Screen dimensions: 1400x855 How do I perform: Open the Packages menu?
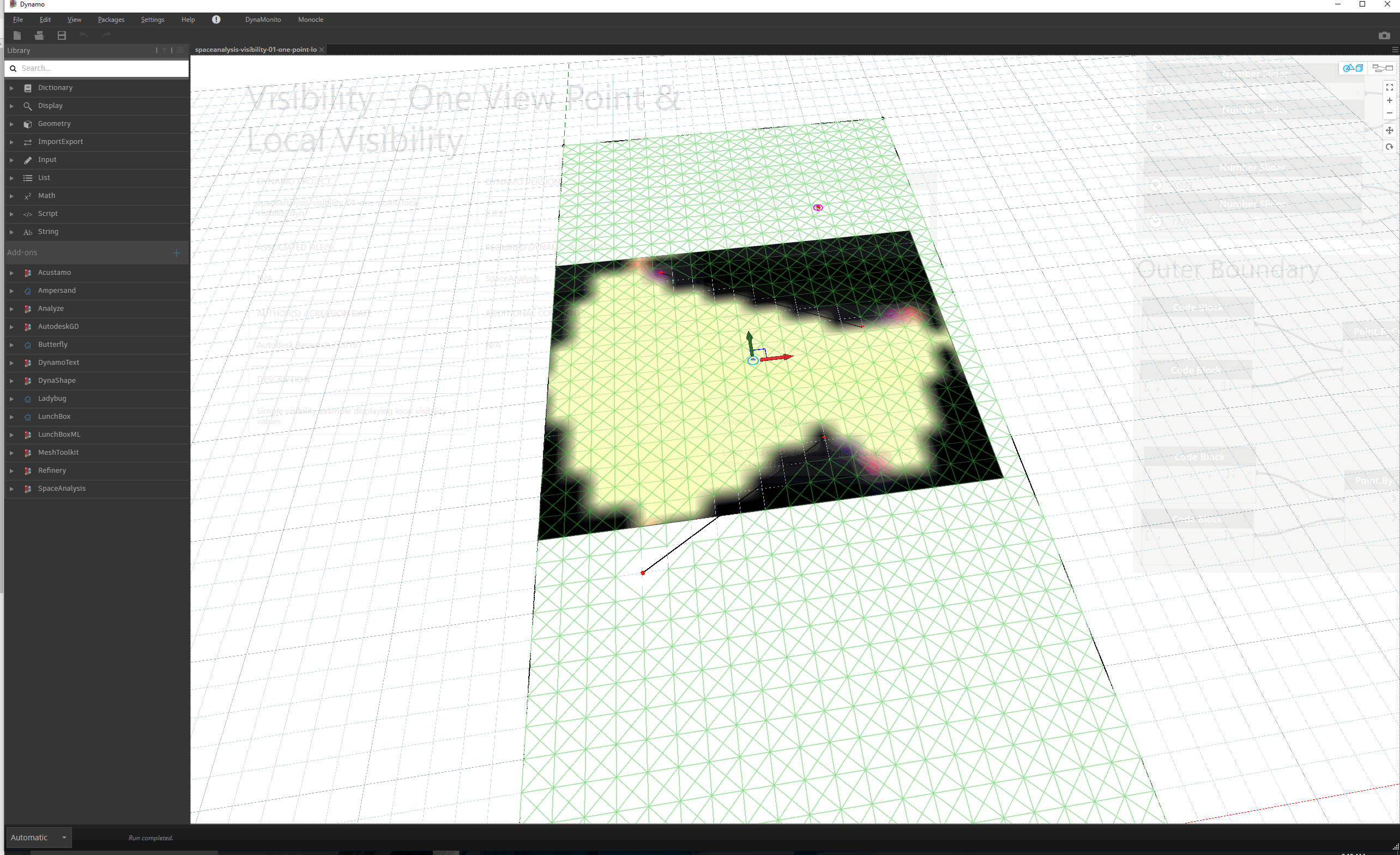click(110, 19)
